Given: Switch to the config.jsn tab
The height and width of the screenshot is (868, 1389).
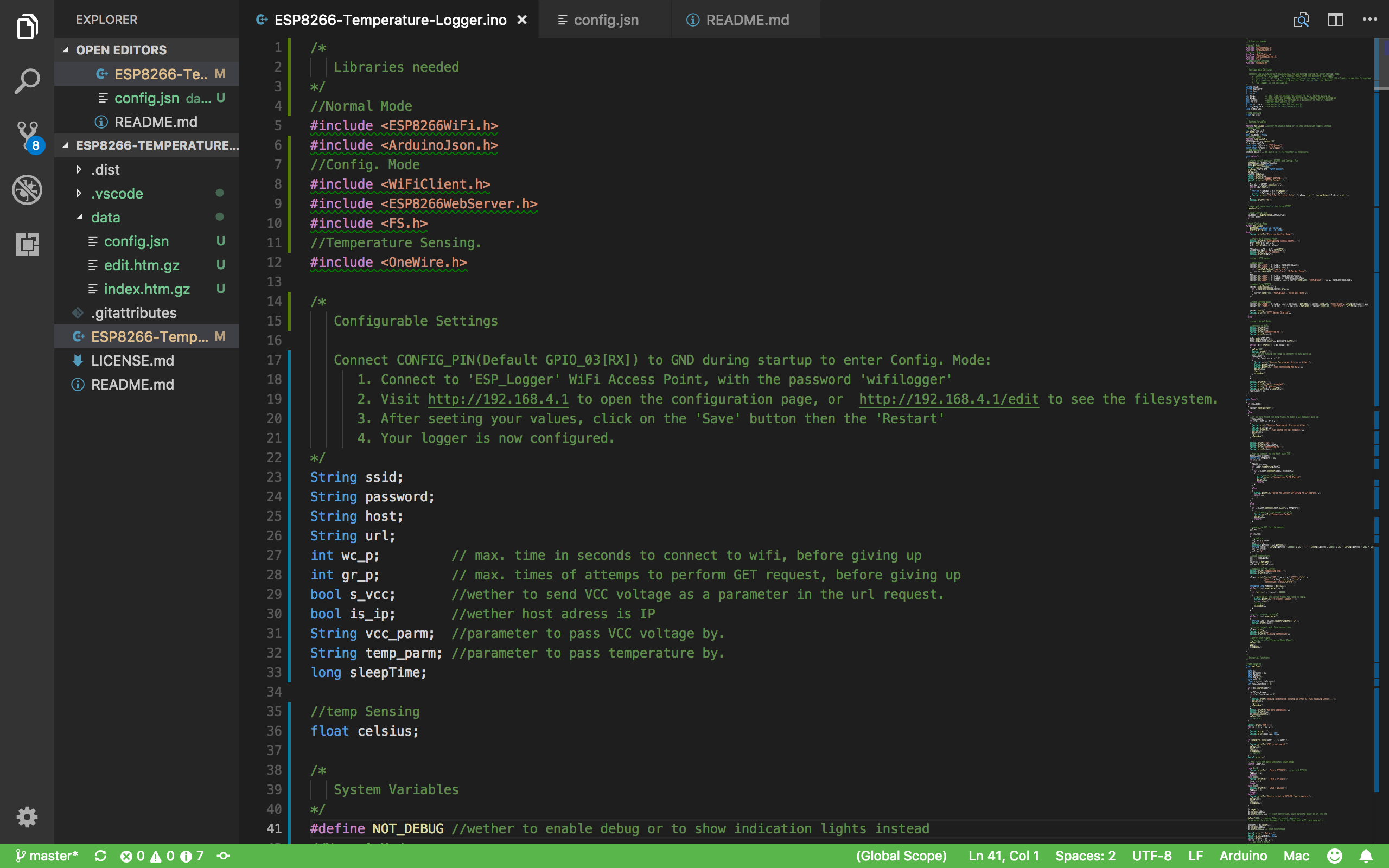Looking at the screenshot, I should click(605, 20).
